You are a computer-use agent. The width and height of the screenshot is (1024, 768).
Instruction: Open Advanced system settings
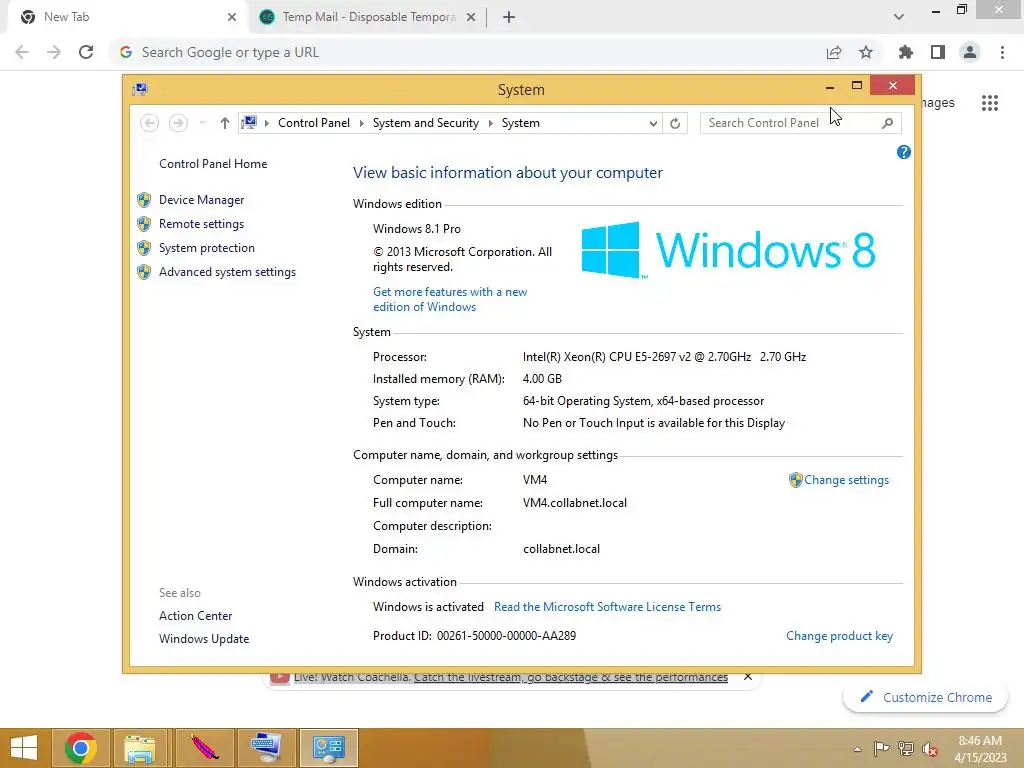pos(227,272)
